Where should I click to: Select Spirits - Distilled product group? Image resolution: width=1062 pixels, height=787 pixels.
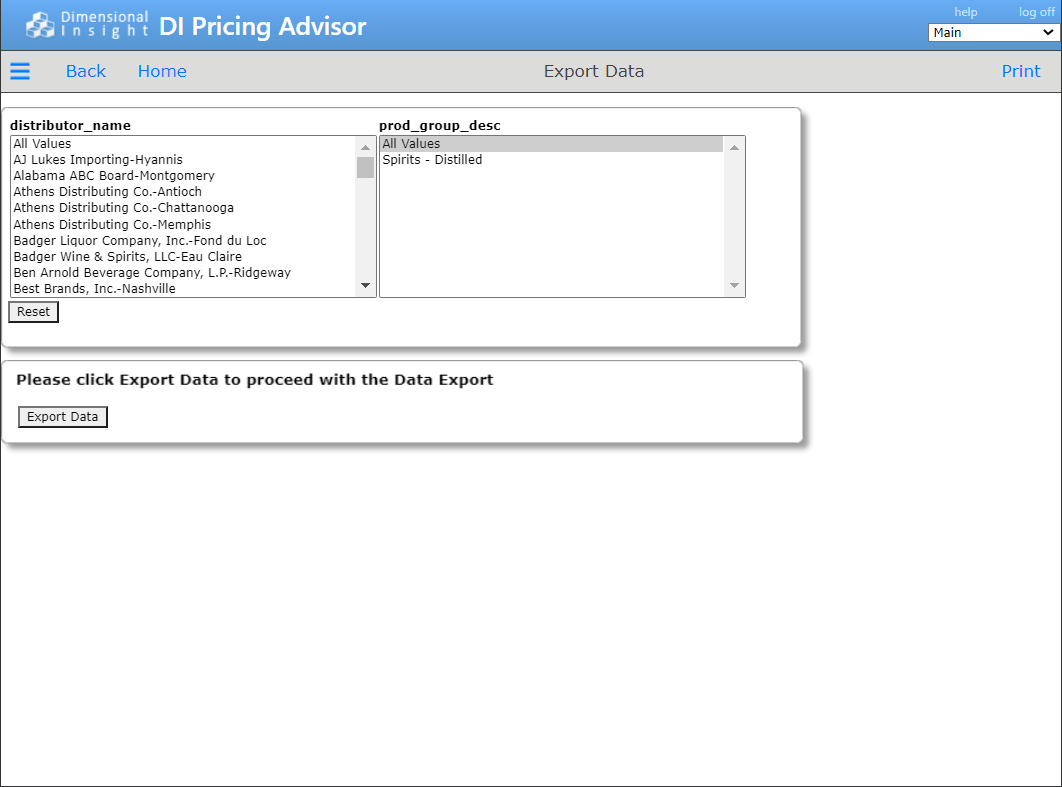[552, 160]
